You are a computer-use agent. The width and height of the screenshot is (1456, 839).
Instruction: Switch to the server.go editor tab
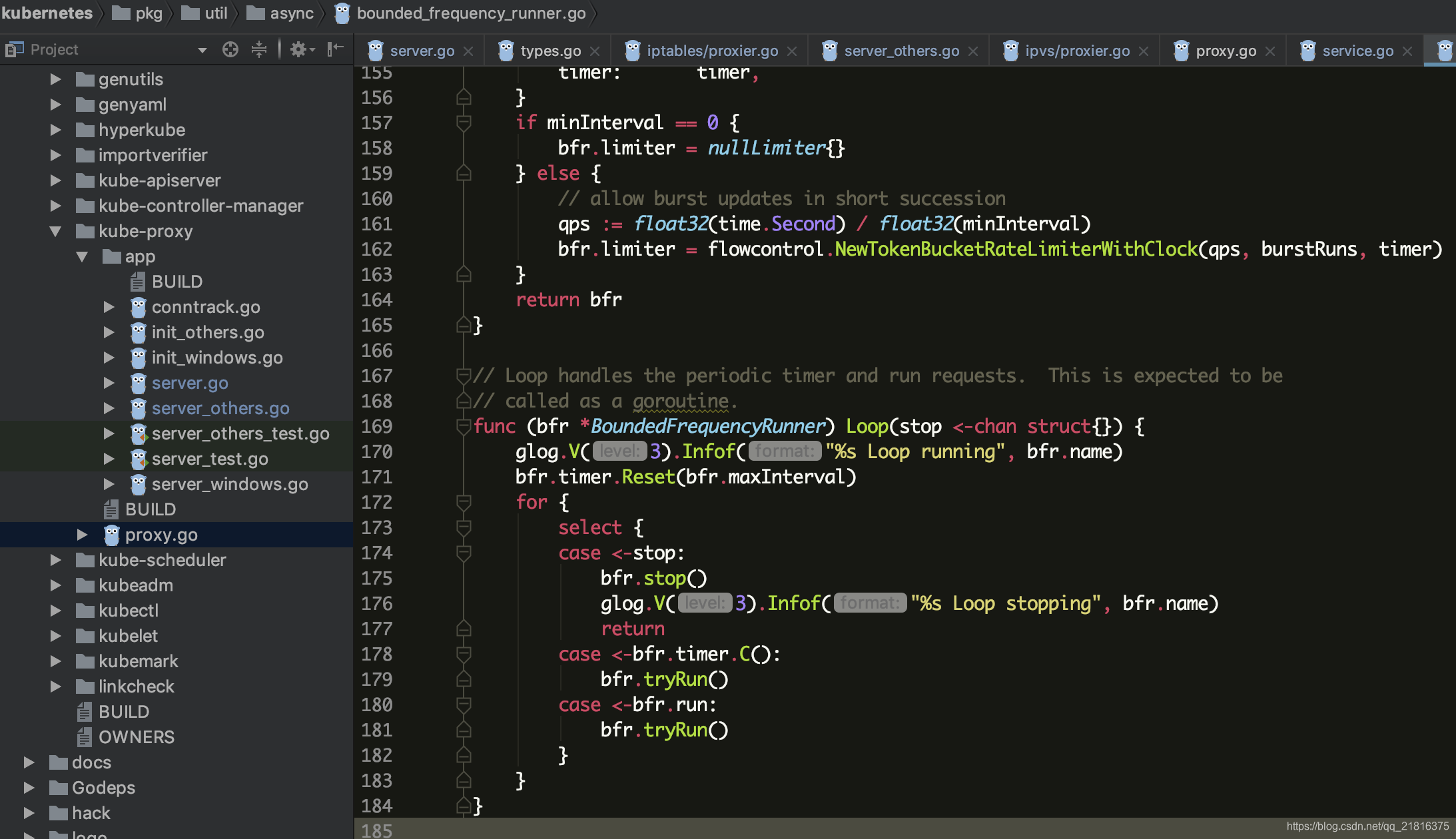click(x=422, y=51)
